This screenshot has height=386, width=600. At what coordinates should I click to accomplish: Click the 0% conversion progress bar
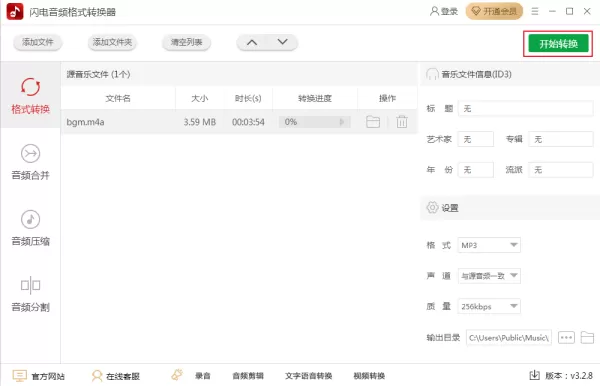click(x=315, y=122)
